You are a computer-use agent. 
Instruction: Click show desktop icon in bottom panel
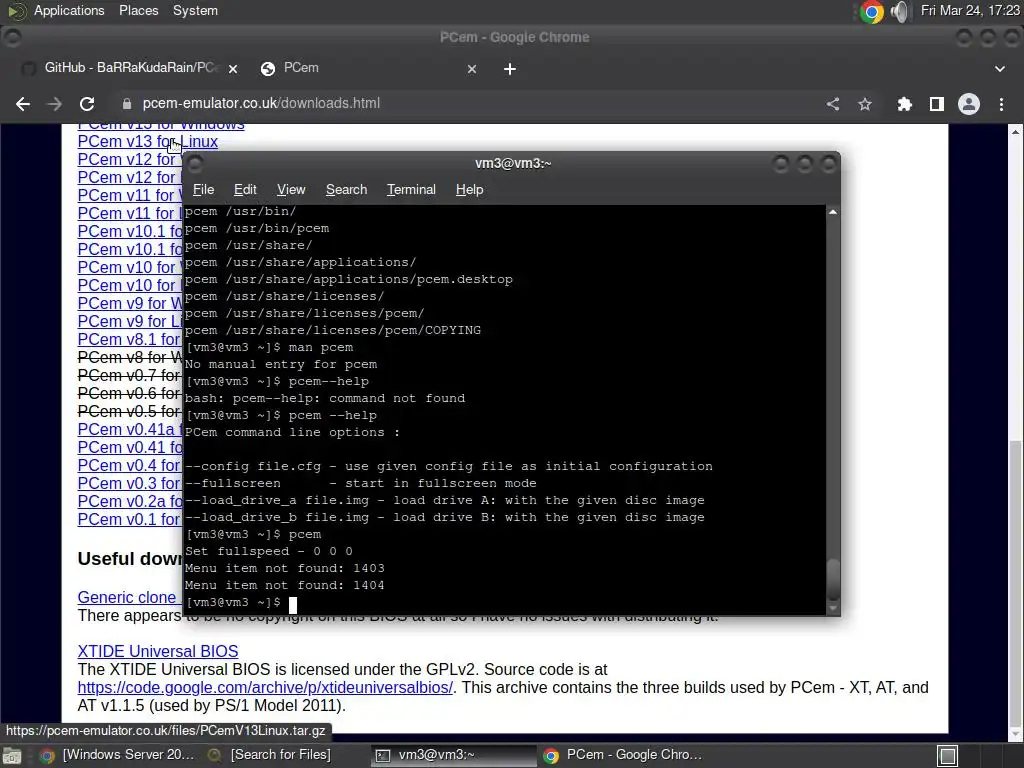tap(12, 756)
